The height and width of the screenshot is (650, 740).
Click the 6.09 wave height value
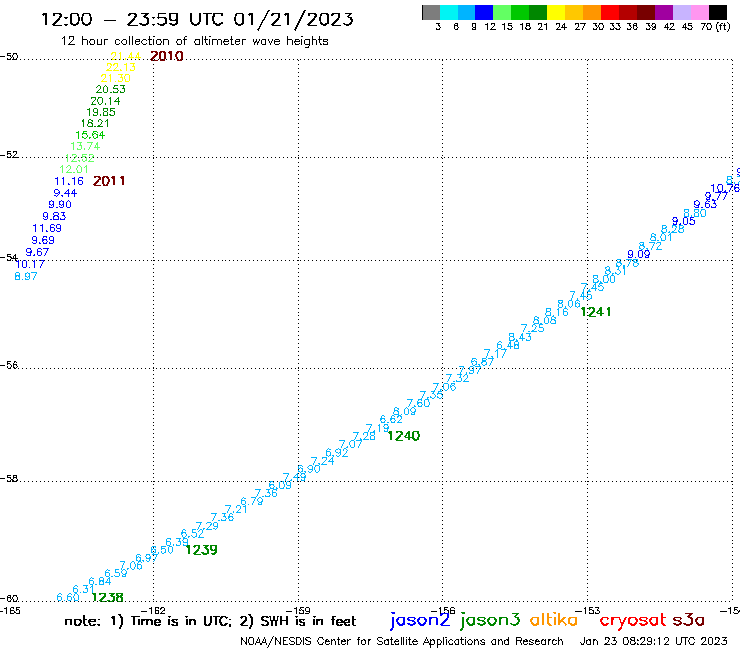coord(280,485)
